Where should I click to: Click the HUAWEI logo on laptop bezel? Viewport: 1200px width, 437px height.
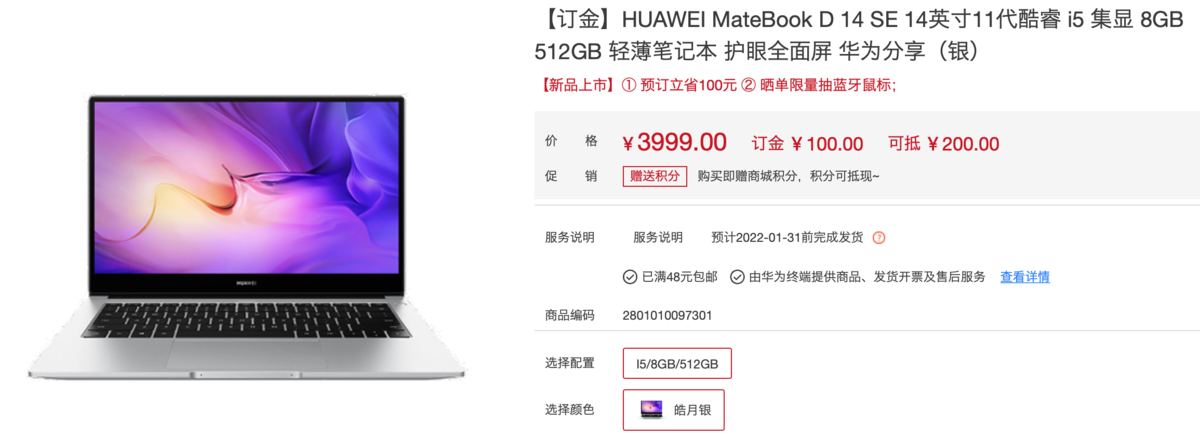pyautogui.click(x=246, y=281)
